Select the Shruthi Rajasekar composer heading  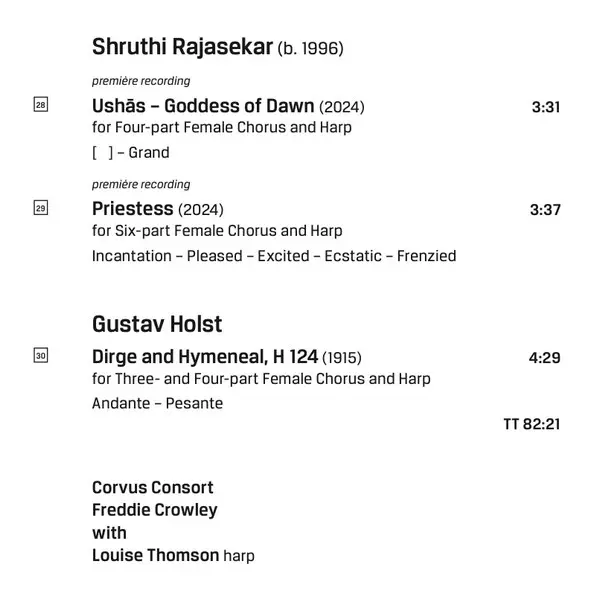click(x=182, y=47)
